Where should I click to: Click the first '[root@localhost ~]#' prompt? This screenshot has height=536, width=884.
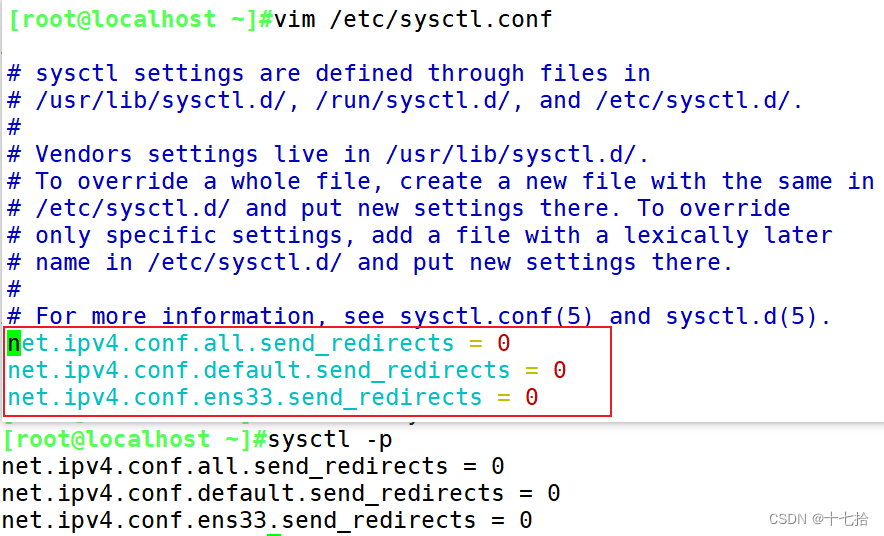141,20
